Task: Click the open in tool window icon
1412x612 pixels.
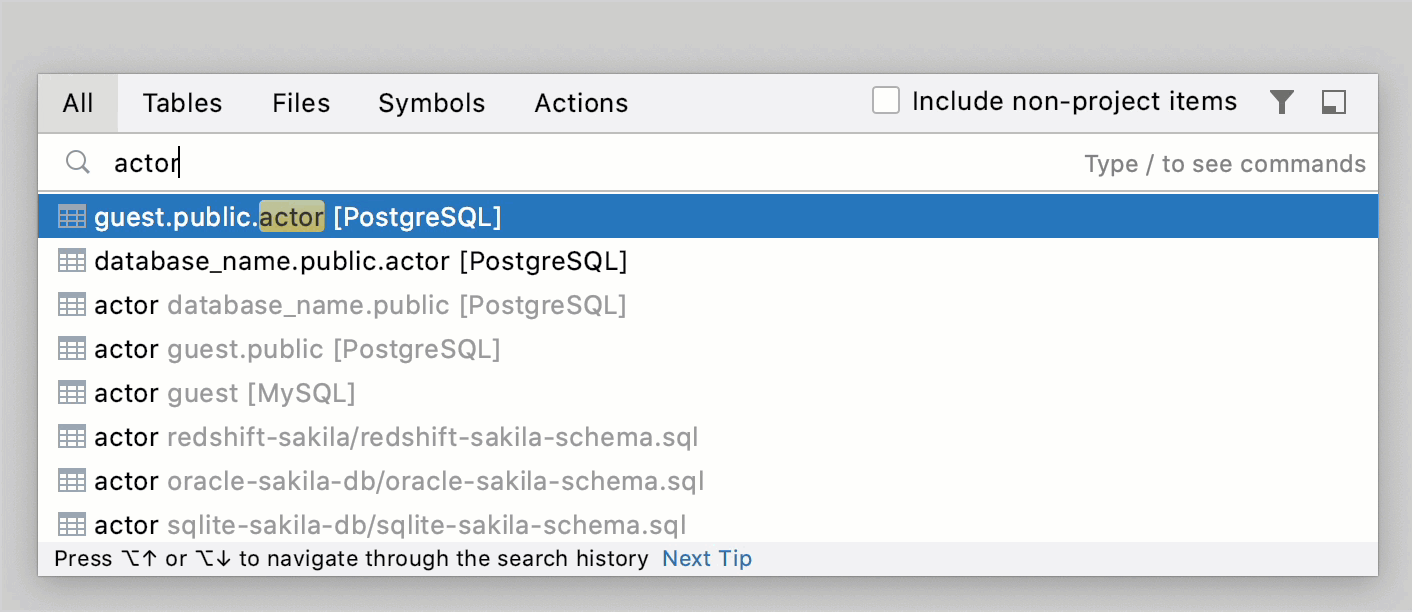Action: pyautogui.click(x=1334, y=102)
